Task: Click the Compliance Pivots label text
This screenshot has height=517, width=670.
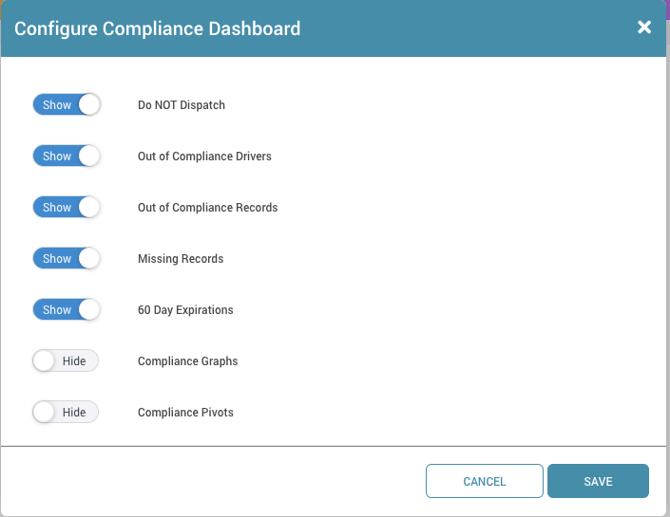Action: tap(185, 412)
